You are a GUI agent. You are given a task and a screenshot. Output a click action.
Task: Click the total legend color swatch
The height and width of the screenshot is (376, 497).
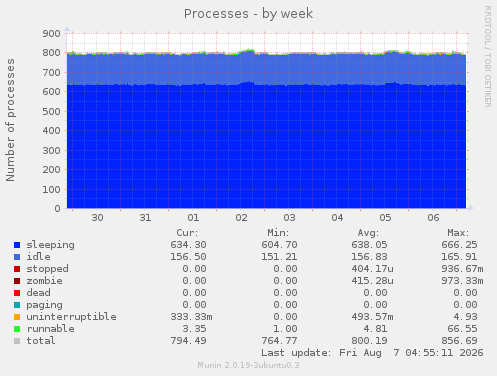click(x=17, y=341)
